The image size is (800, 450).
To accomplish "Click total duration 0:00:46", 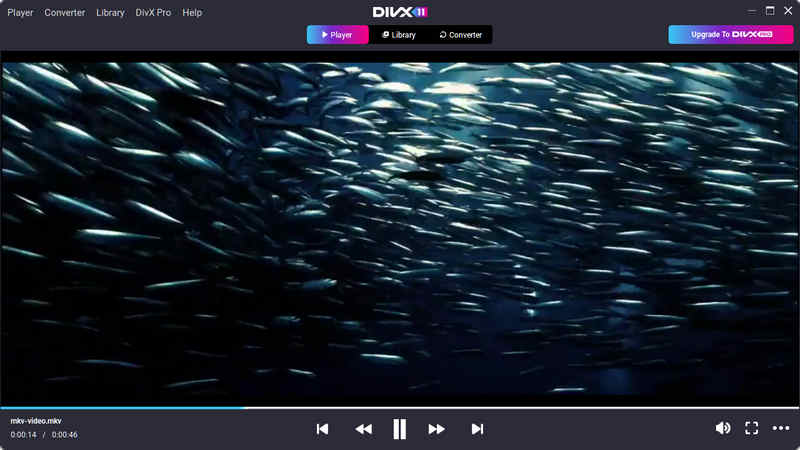I will click(64, 435).
